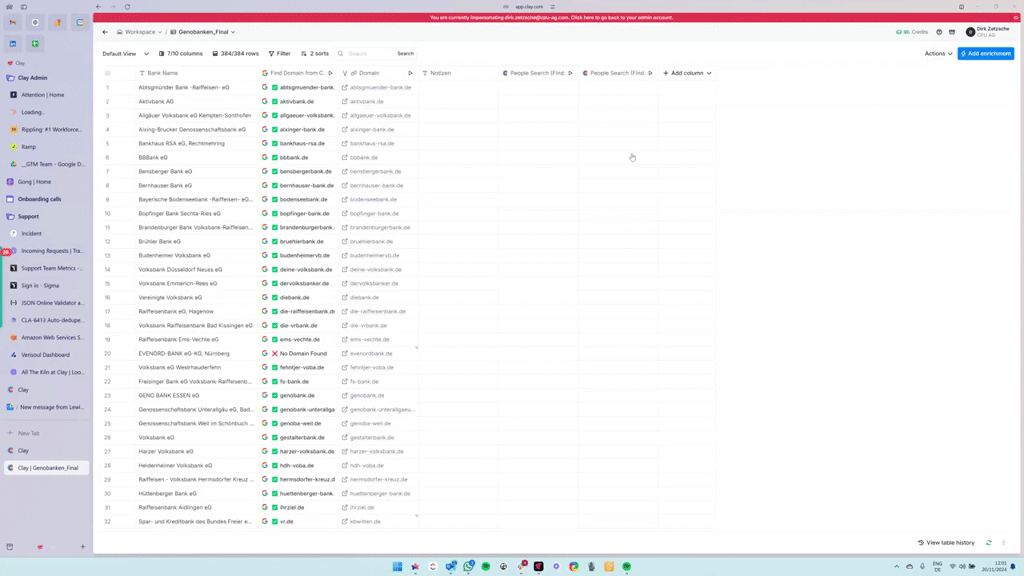This screenshot has height=576, width=1024.
Task: Click the refresh icon next to View table history
Action: (989, 543)
